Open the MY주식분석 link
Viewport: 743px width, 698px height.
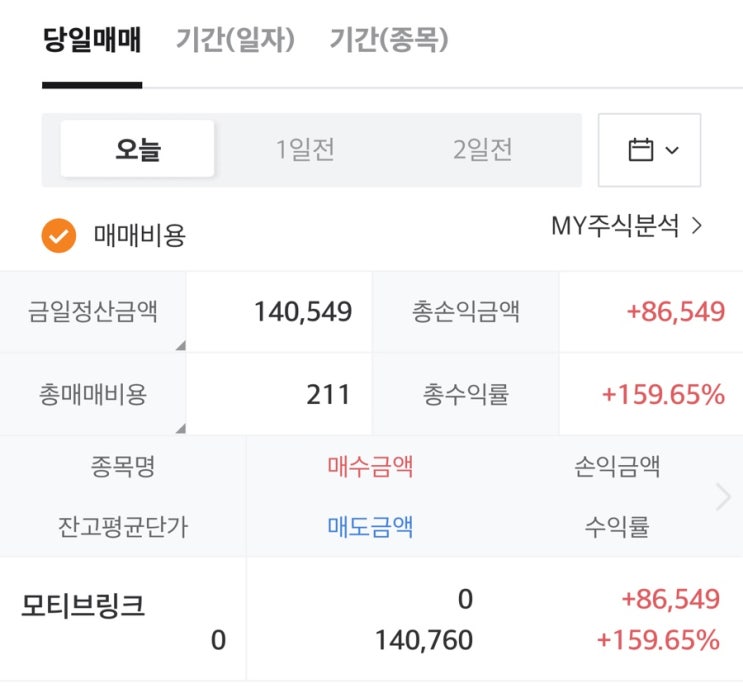click(x=616, y=226)
